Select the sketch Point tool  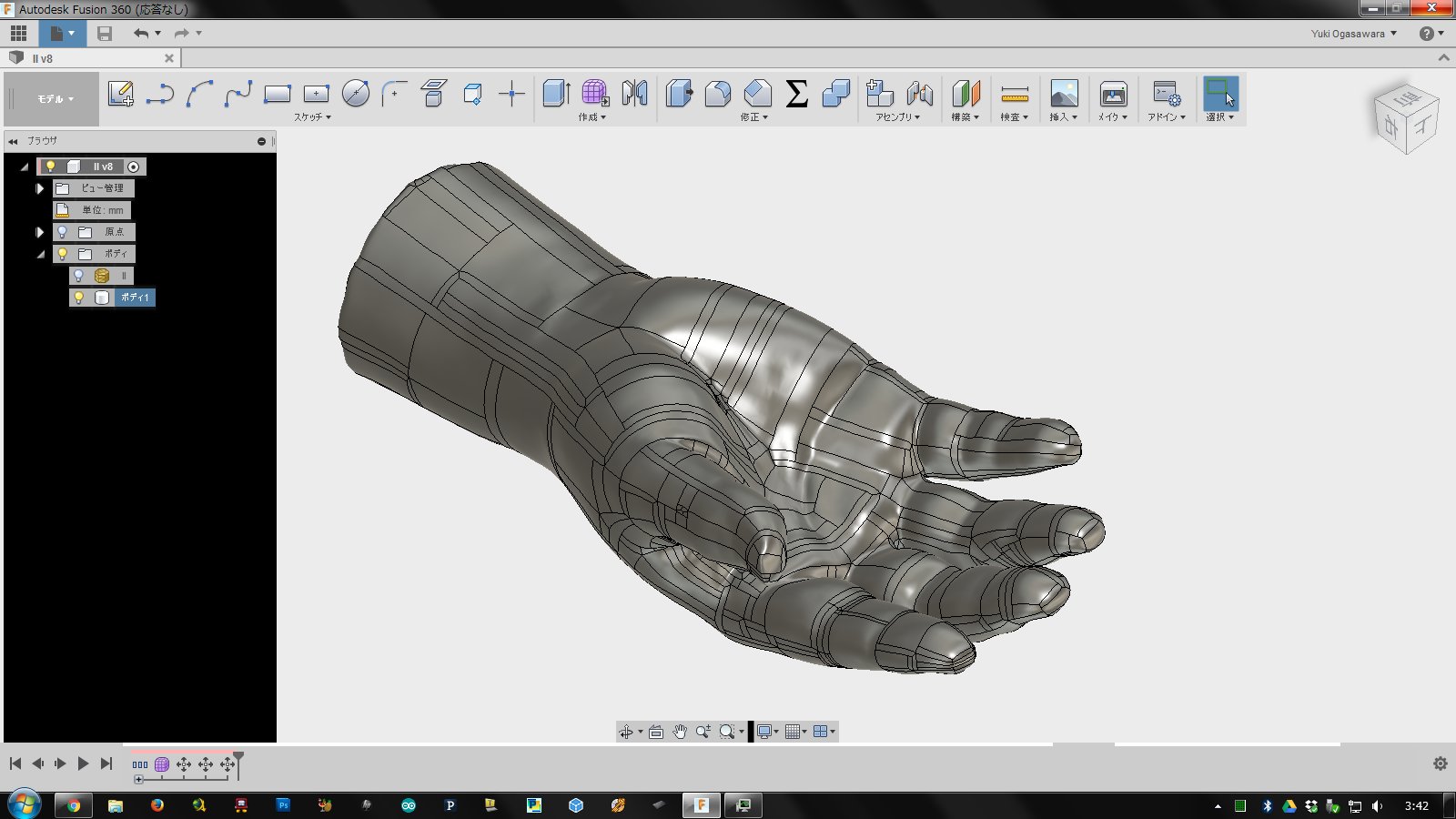point(511,93)
